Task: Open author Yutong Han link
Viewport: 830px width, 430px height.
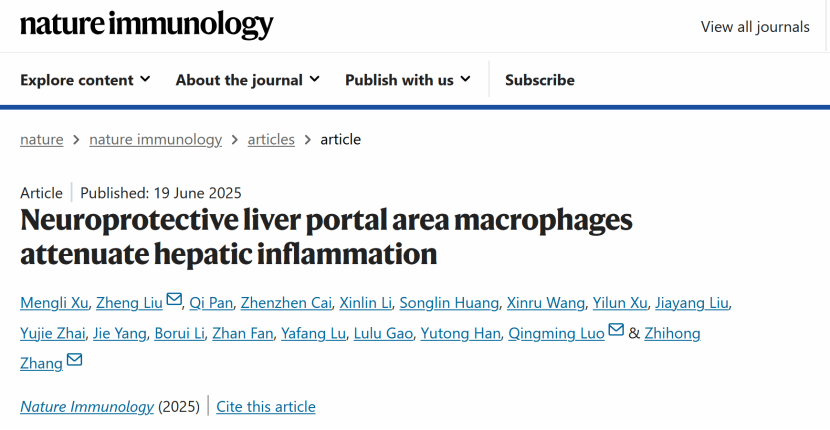Action: [x=461, y=333]
